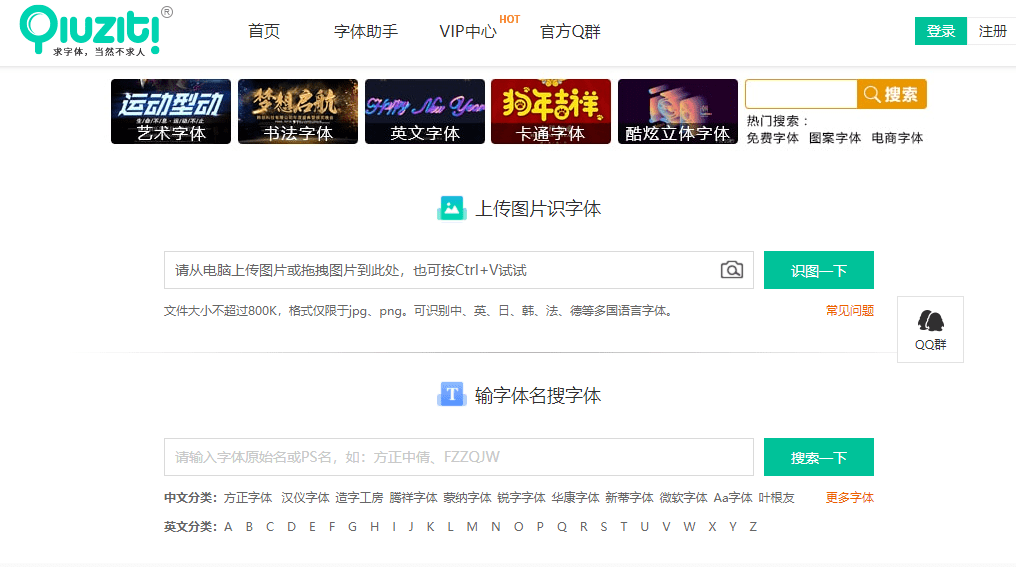The image size is (1016, 567).
Task: Select 锐字字体 category
Action: [x=522, y=498]
